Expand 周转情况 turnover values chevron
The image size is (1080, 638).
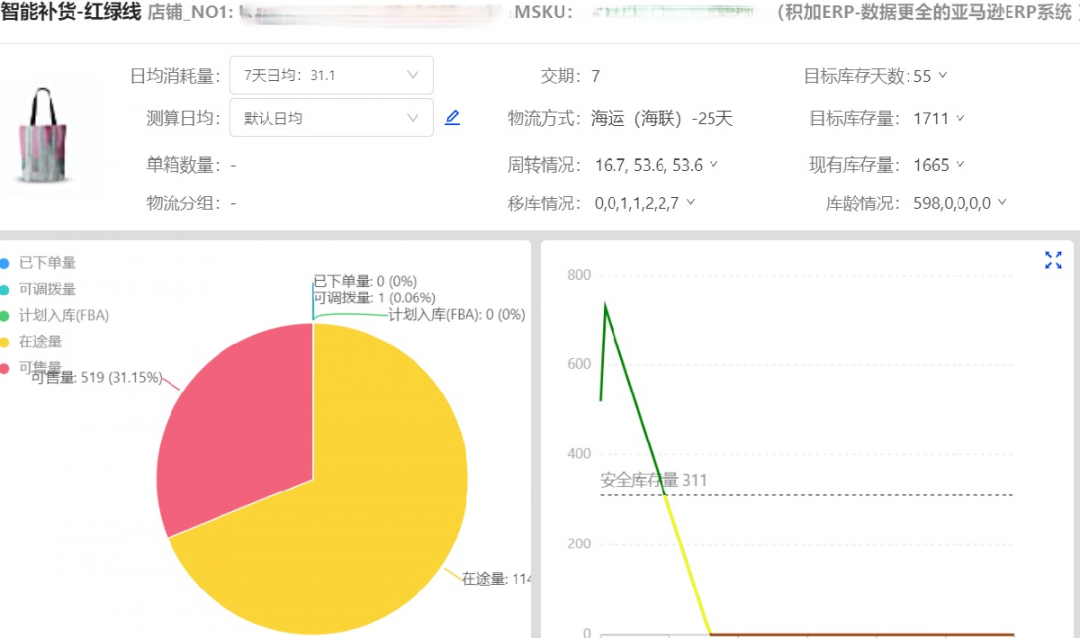tap(714, 165)
